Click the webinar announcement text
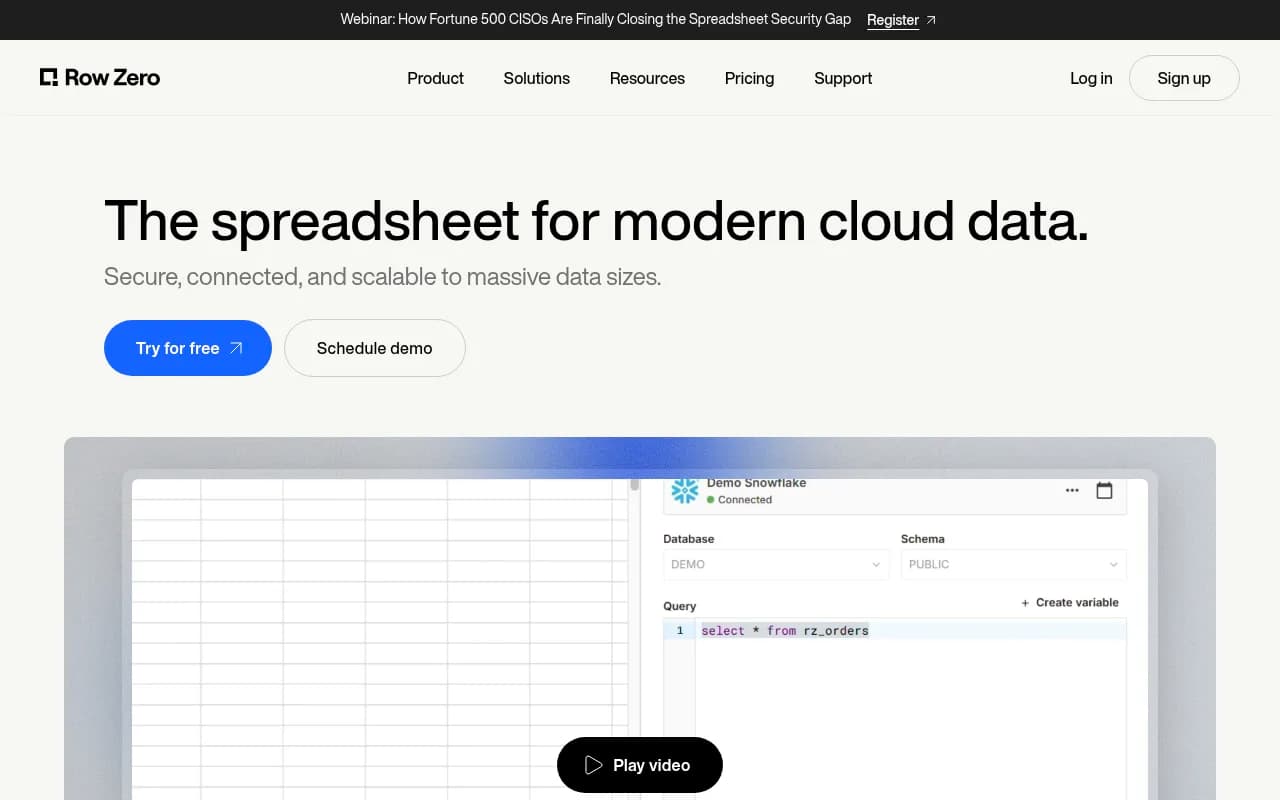Screen dimensions: 1280x800 tap(596, 19)
